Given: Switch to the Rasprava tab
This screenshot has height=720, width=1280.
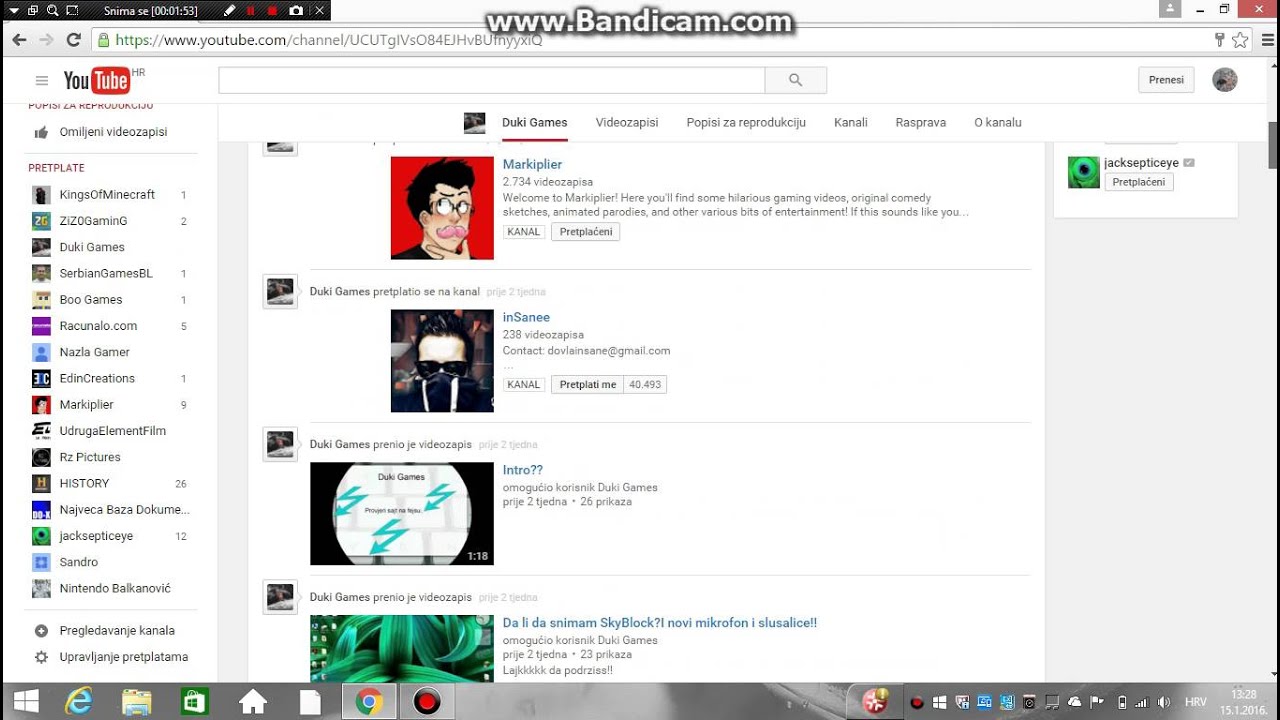Looking at the screenshot, I should coord(921,123).
